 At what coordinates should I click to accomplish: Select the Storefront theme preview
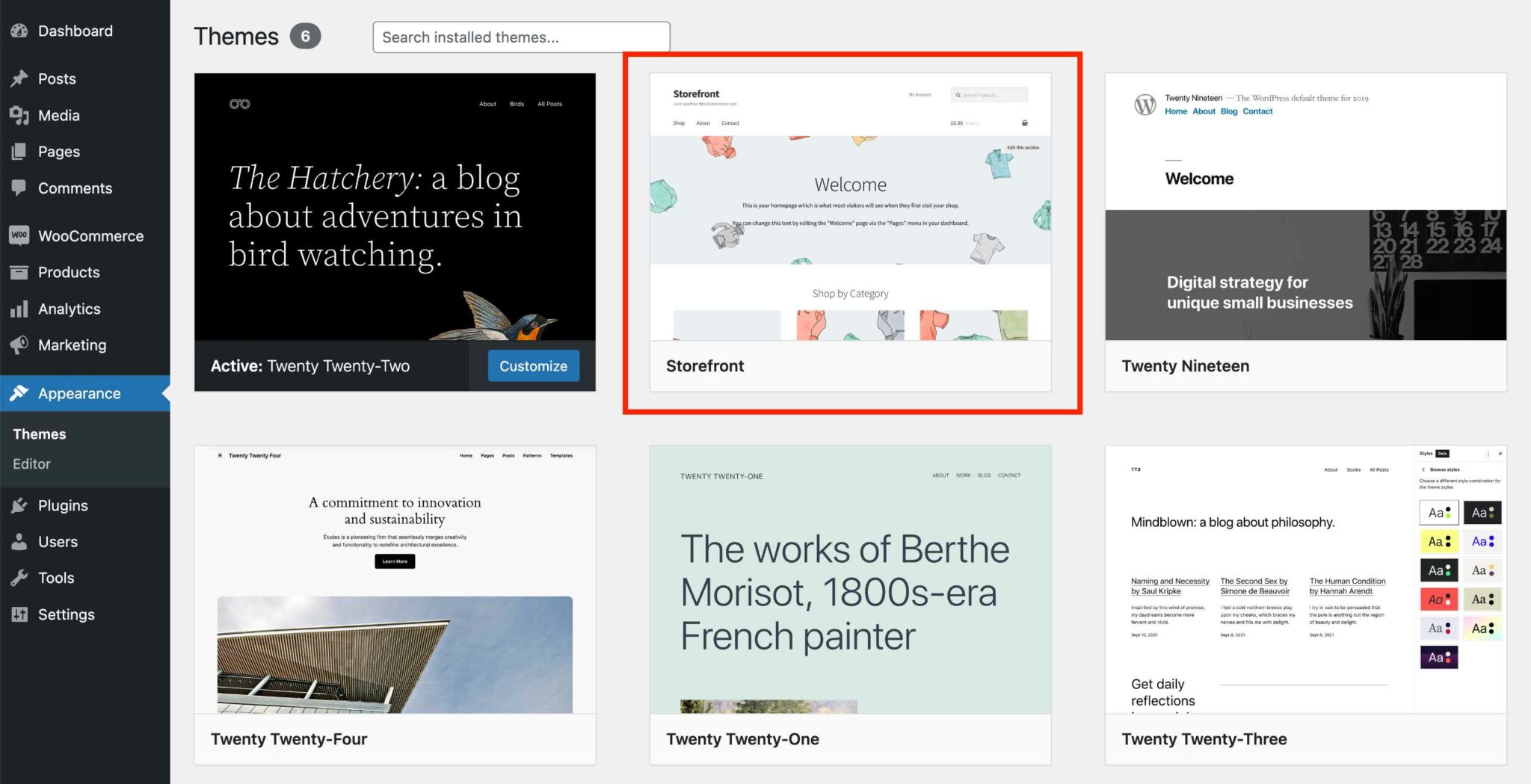(x=850, y=207)
